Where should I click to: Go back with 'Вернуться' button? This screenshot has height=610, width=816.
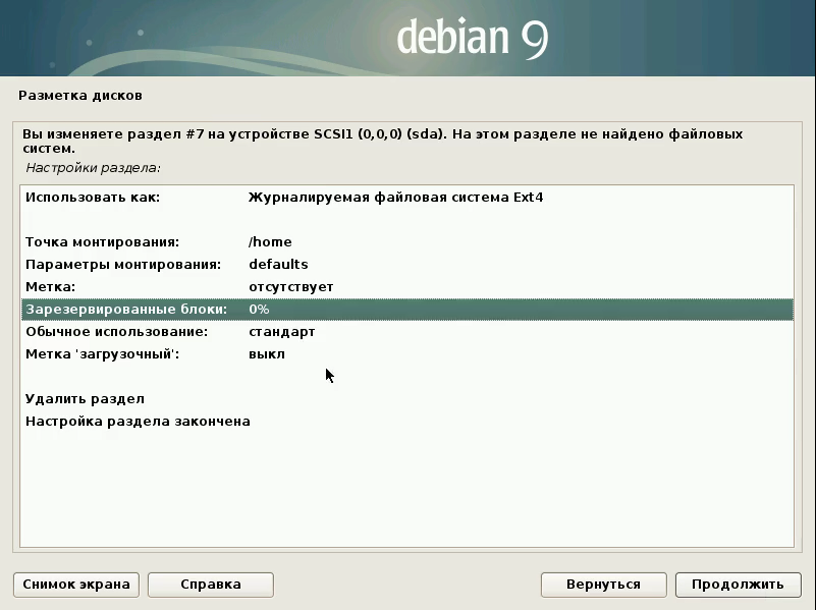coord(603,584)
